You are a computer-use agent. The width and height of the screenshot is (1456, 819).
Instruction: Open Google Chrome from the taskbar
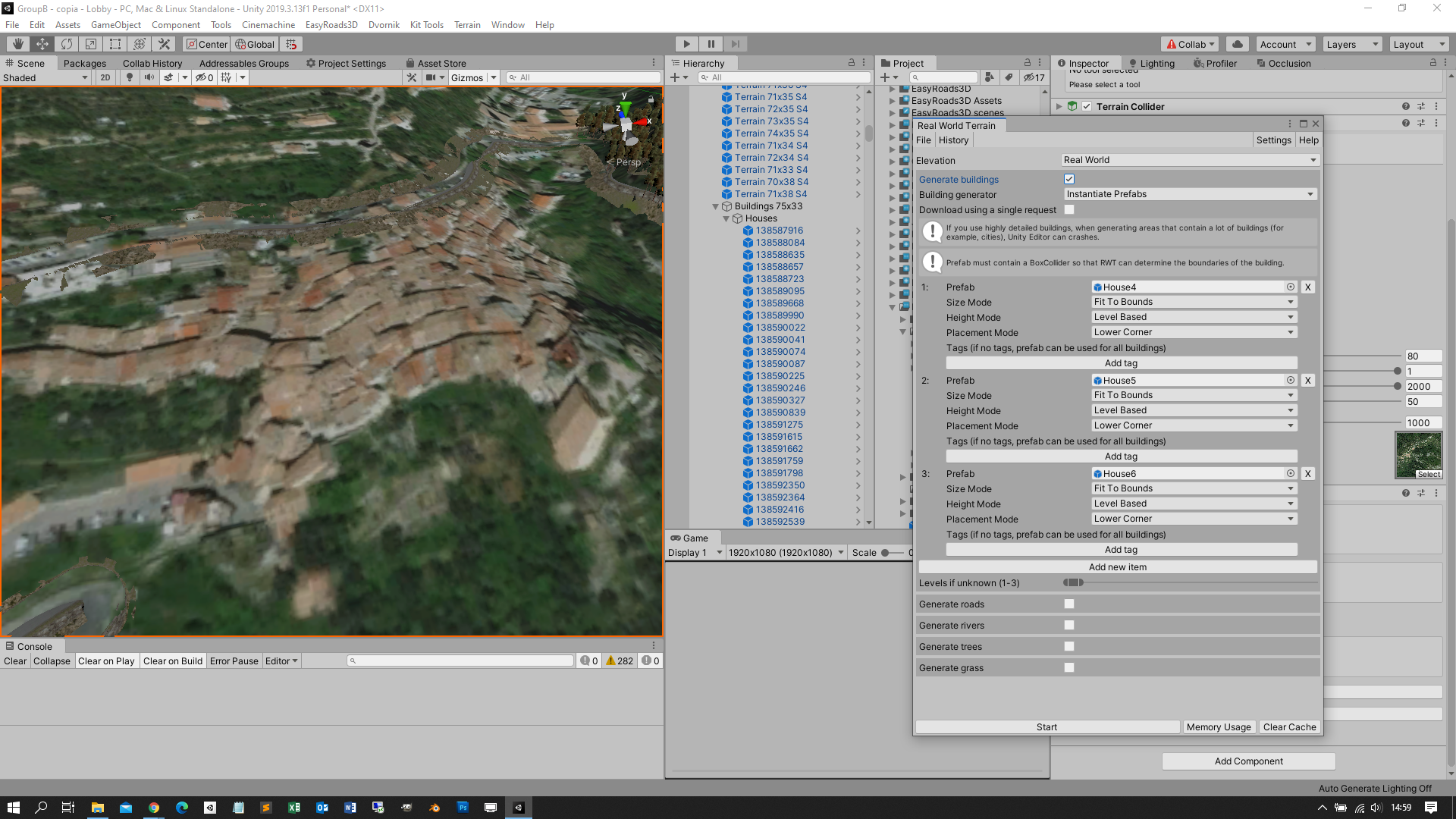154,808
